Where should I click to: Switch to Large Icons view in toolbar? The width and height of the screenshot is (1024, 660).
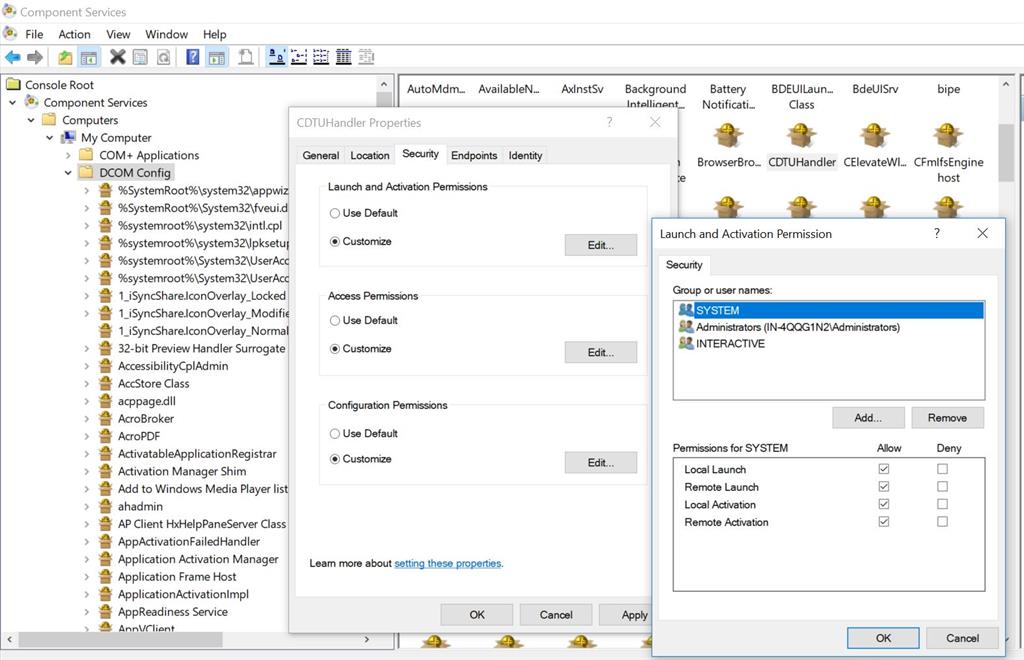[x=277, y=57]
